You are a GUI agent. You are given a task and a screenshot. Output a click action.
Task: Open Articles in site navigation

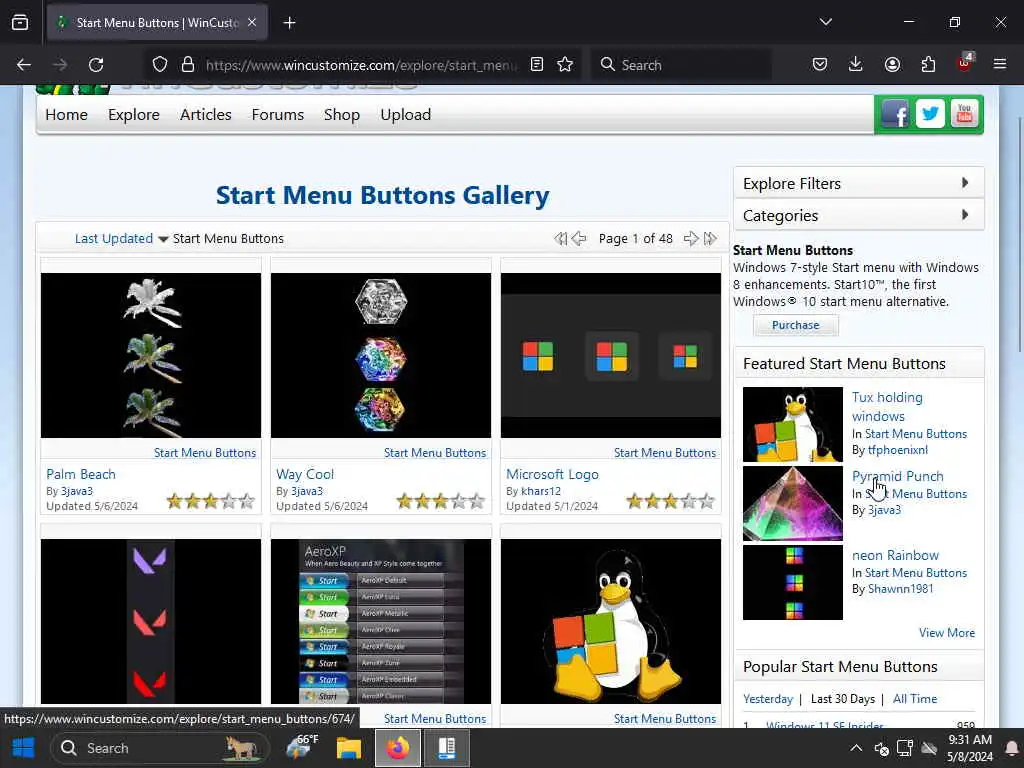tap(206, 115)
